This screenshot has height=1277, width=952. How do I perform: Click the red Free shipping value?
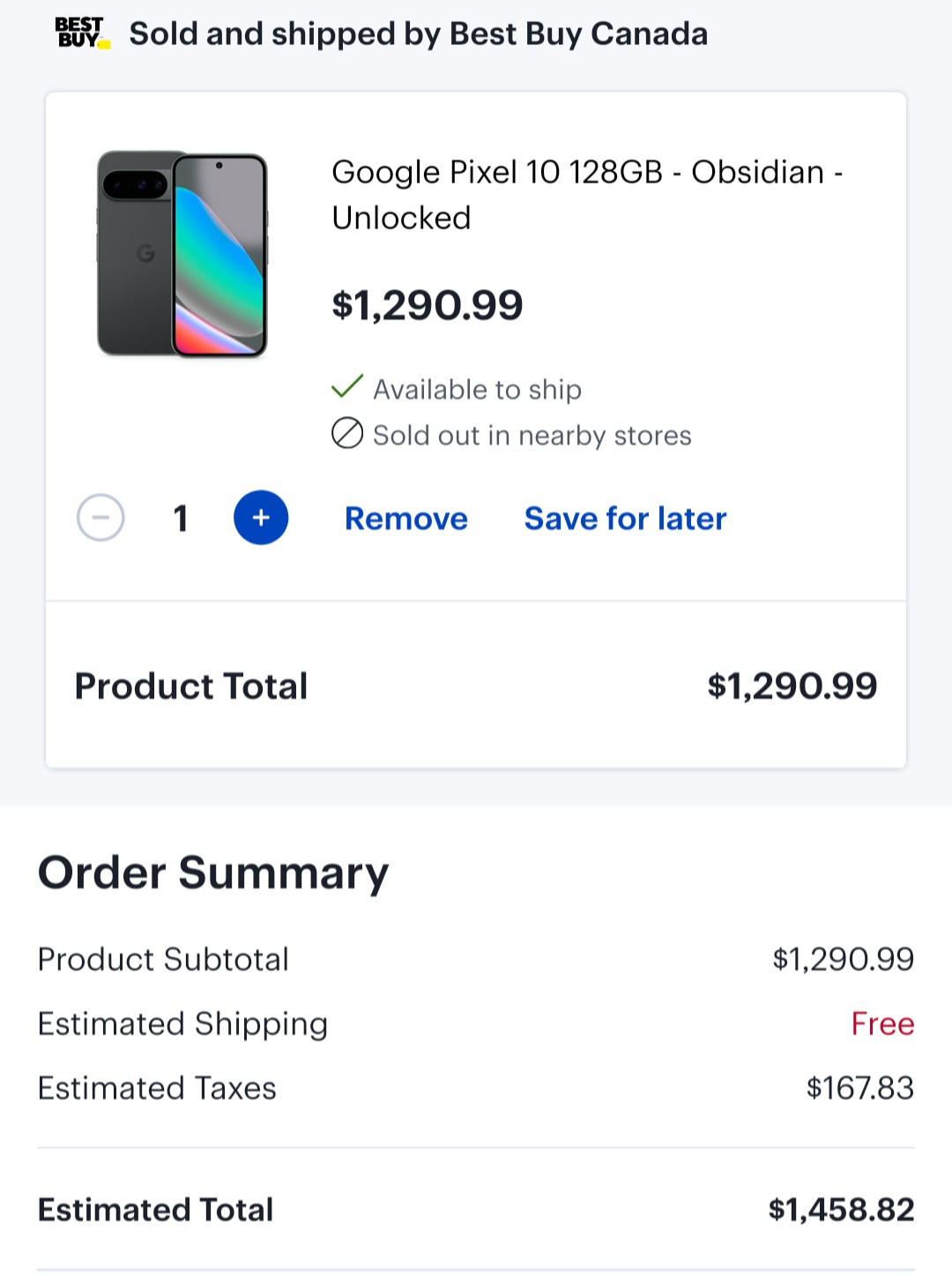pos(882,1023)
